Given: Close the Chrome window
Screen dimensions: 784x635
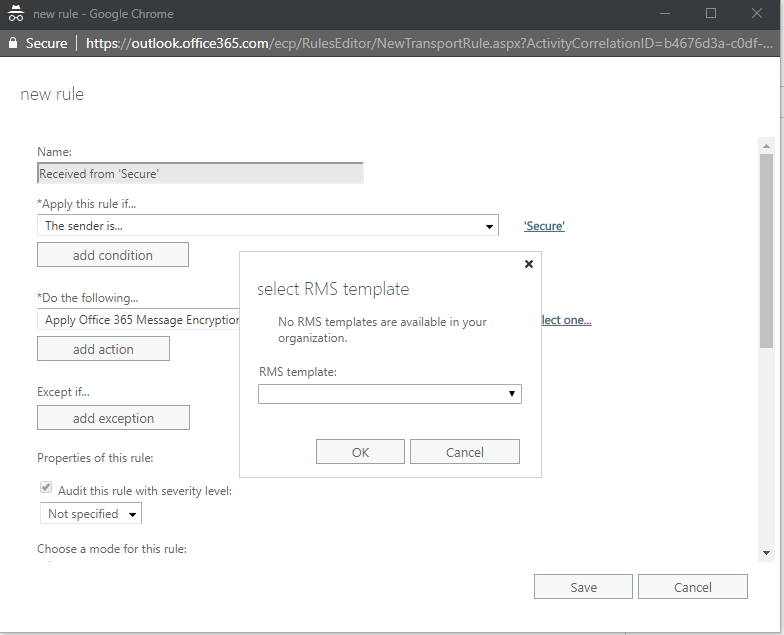Looking at the screenshot, I should tap(756, 14).
